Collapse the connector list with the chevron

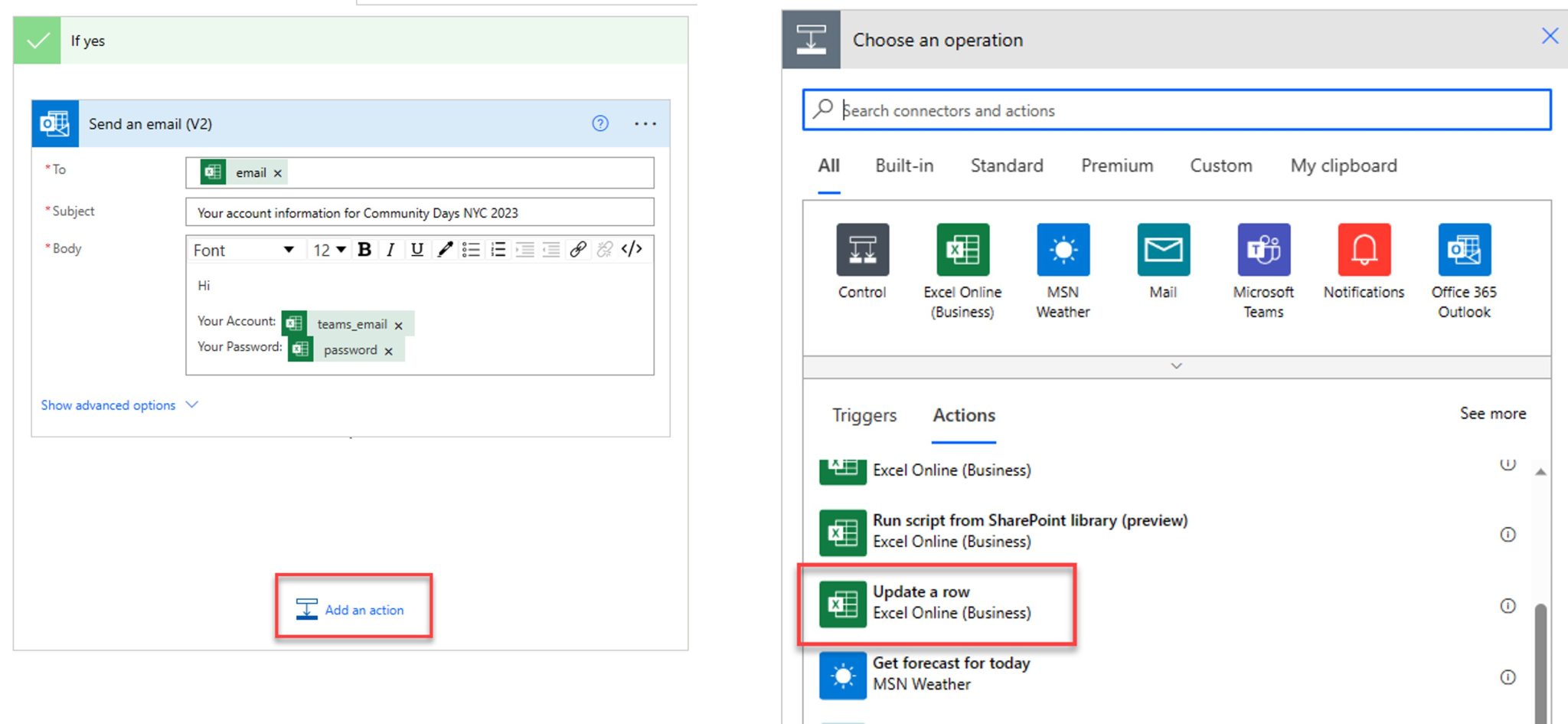[x=1175, y=366]
